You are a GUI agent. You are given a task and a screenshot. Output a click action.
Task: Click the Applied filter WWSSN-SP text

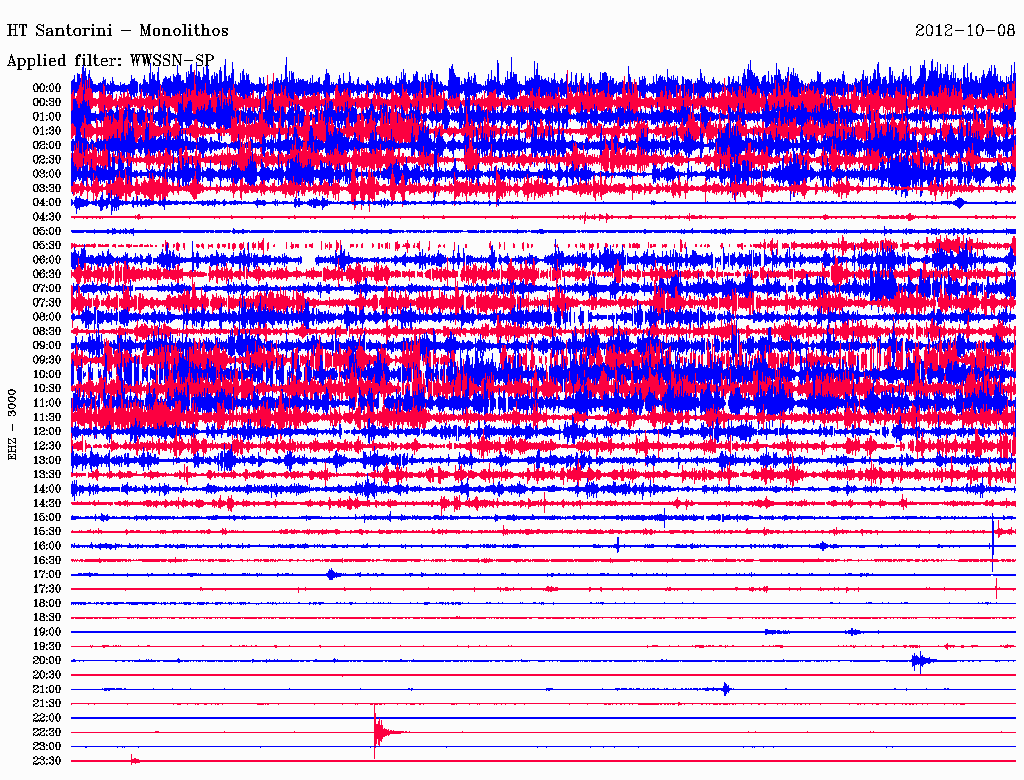(x=111, y=61)
